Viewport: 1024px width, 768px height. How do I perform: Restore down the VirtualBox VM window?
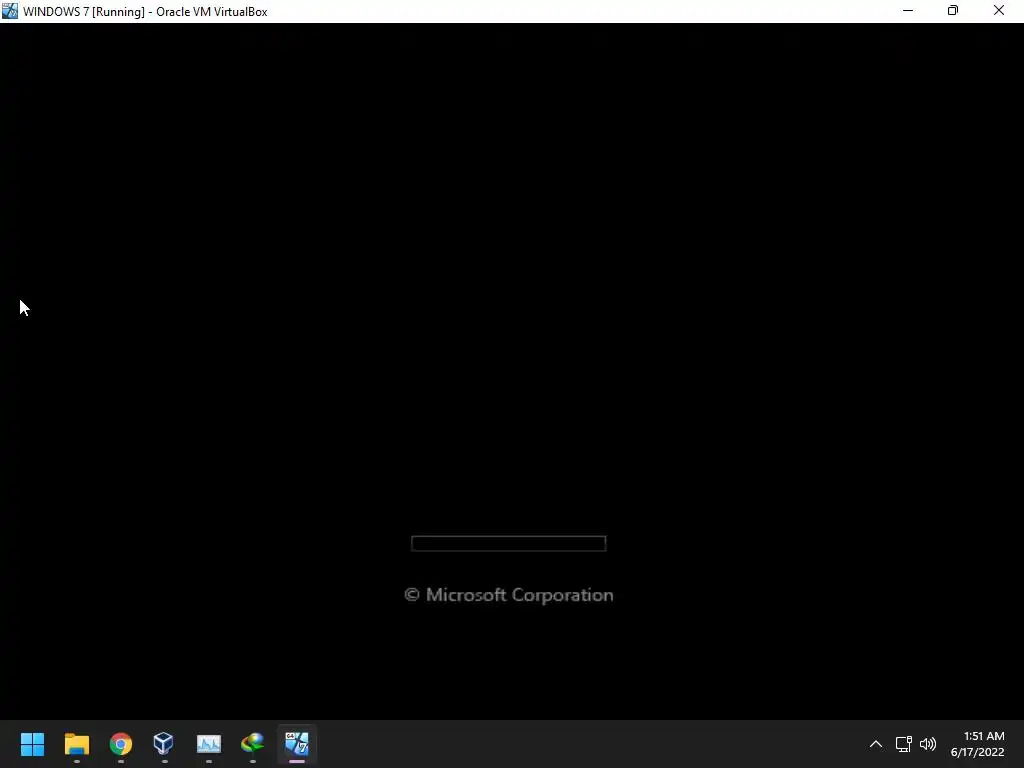pyautogui.click(x=953, y=11)
